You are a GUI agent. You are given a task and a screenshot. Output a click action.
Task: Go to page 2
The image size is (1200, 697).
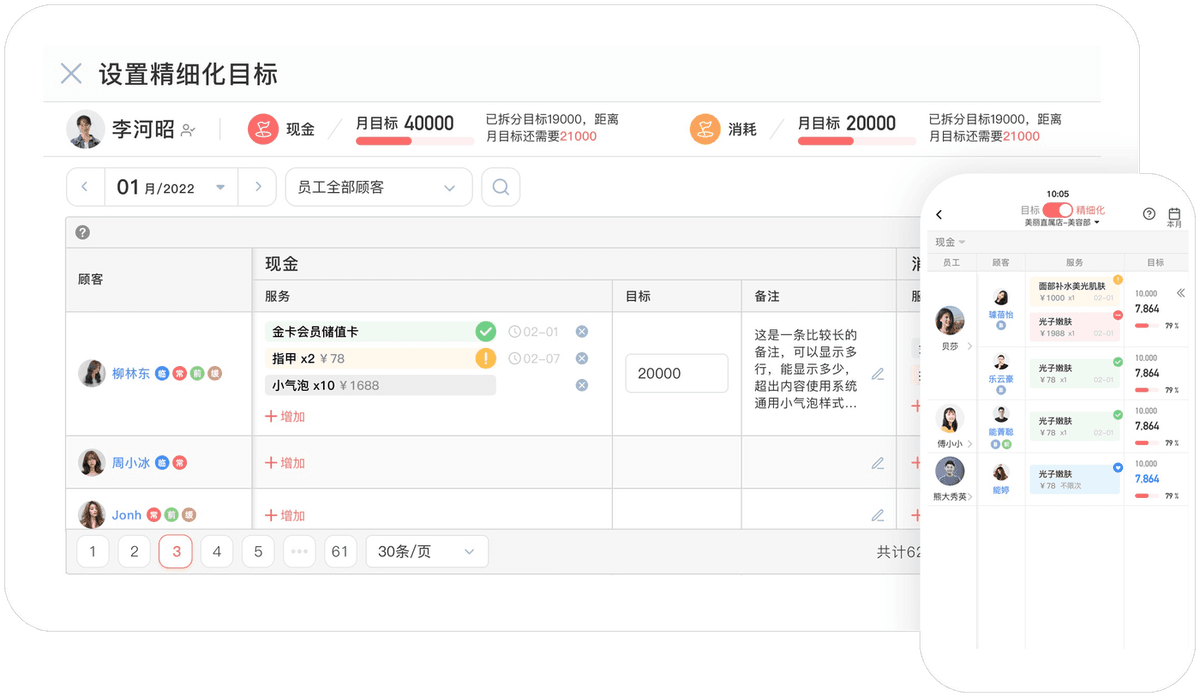[x=134, y=551]
